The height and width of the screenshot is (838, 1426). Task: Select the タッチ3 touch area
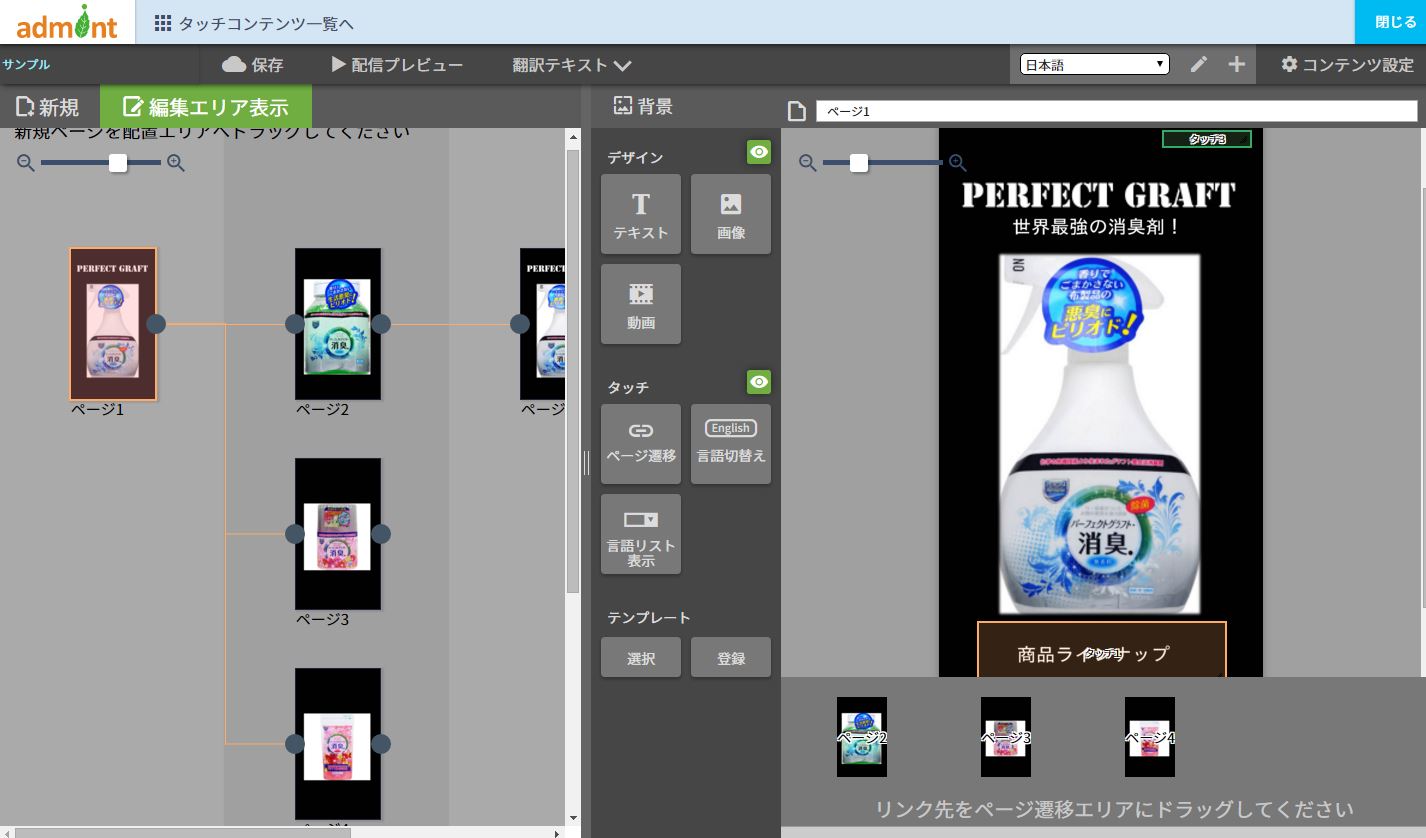pos(1207,139)
